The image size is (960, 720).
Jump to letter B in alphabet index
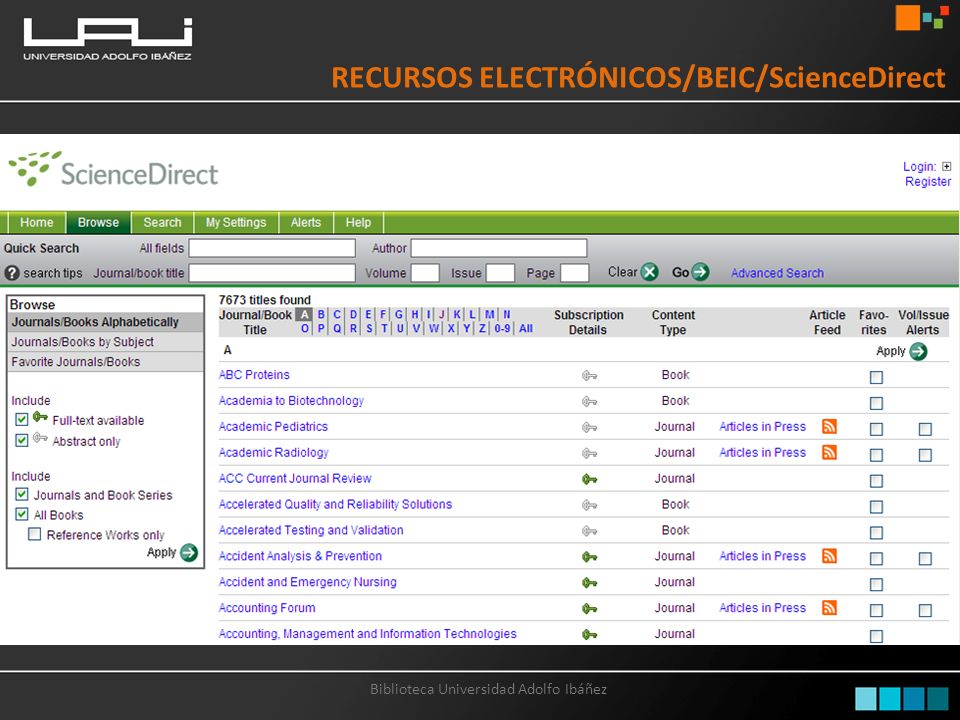[321, 315]
